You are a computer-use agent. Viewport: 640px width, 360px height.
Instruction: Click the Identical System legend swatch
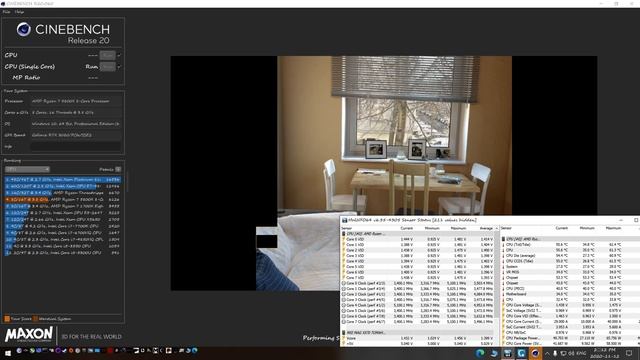click(x=35, y=319)
